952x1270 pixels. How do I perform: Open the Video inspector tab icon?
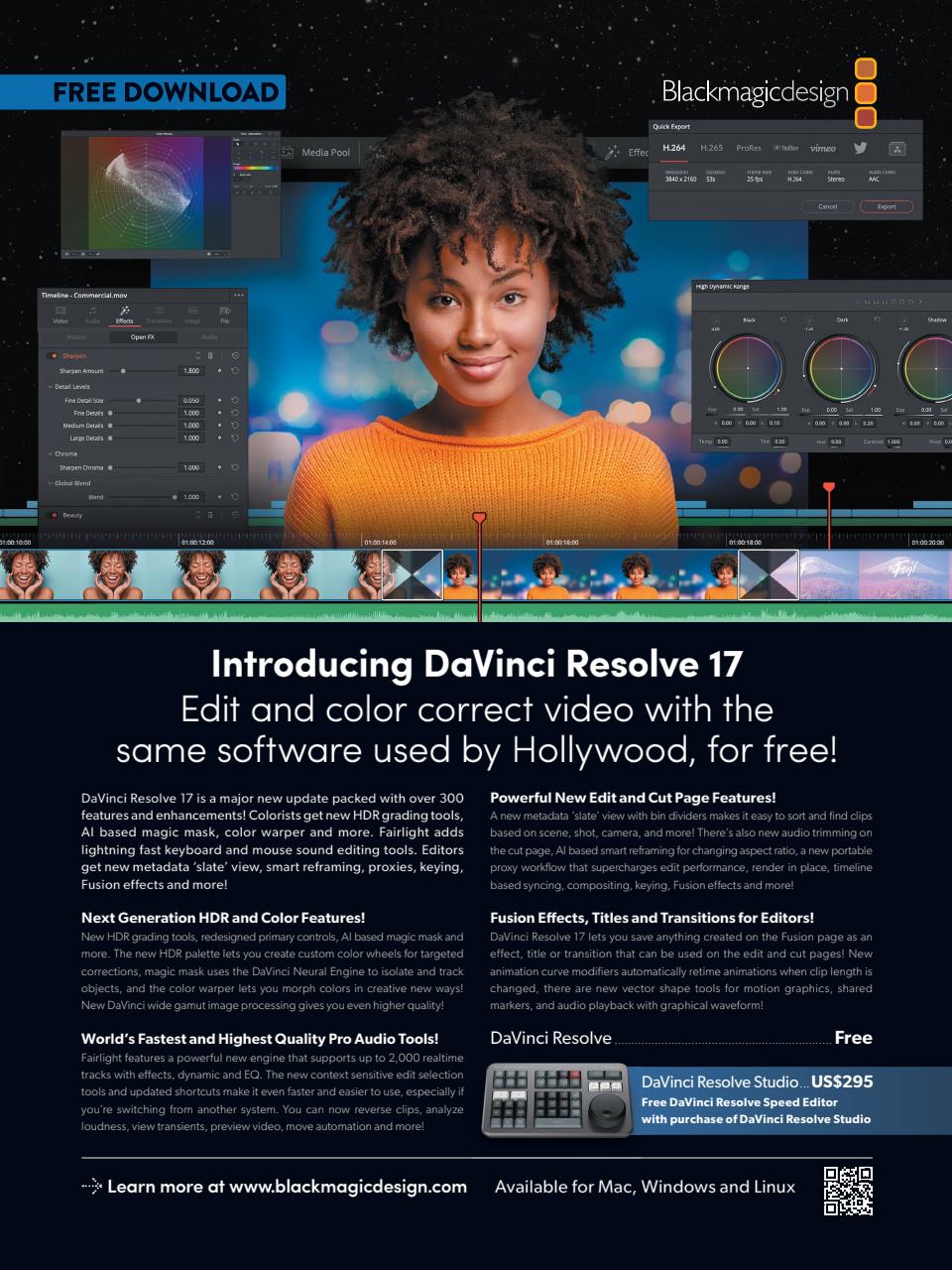click(60, 313)
